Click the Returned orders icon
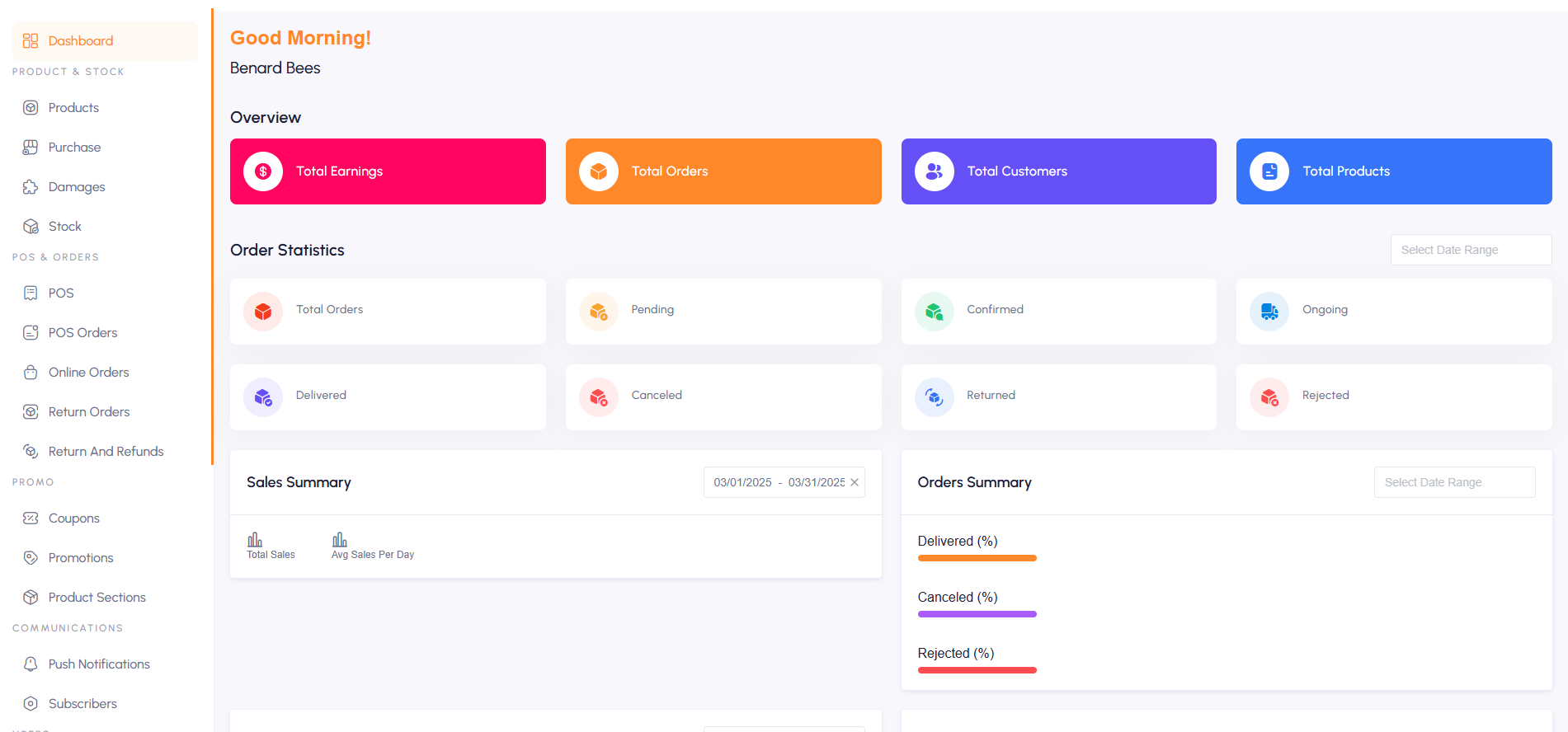The image size is (1568, 732). click(x=934, y=397)
